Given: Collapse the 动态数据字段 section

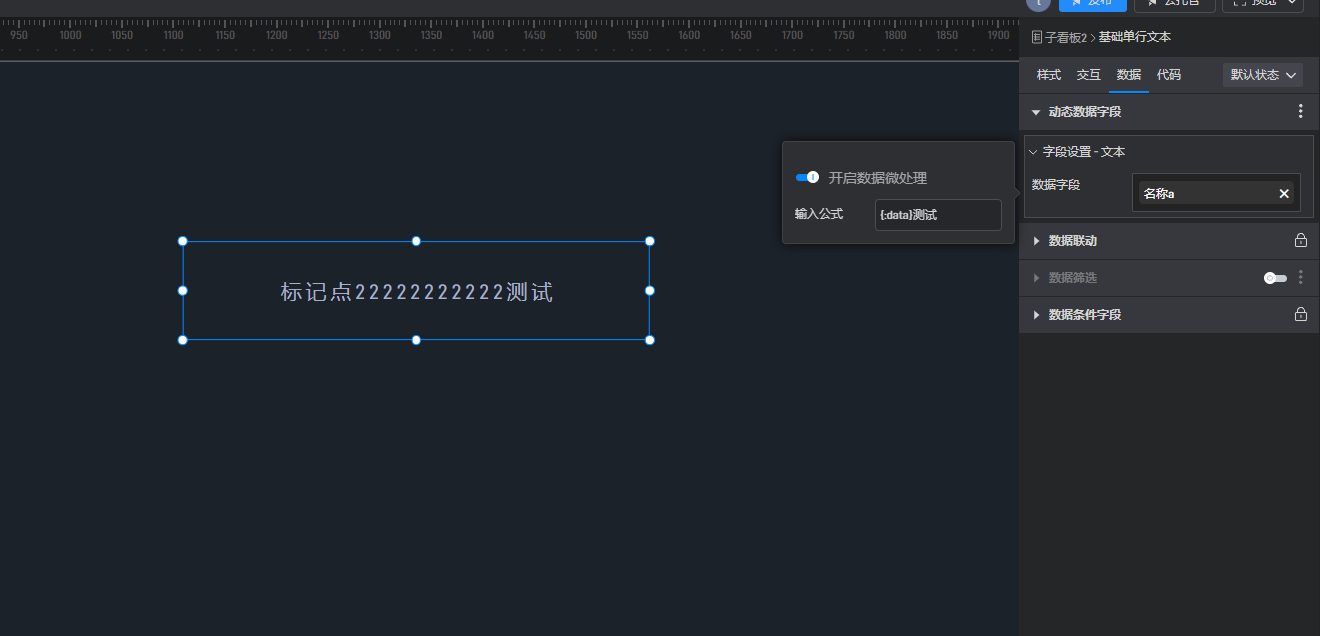Looking at the screenshot, I should click(x=1036, y=112).
